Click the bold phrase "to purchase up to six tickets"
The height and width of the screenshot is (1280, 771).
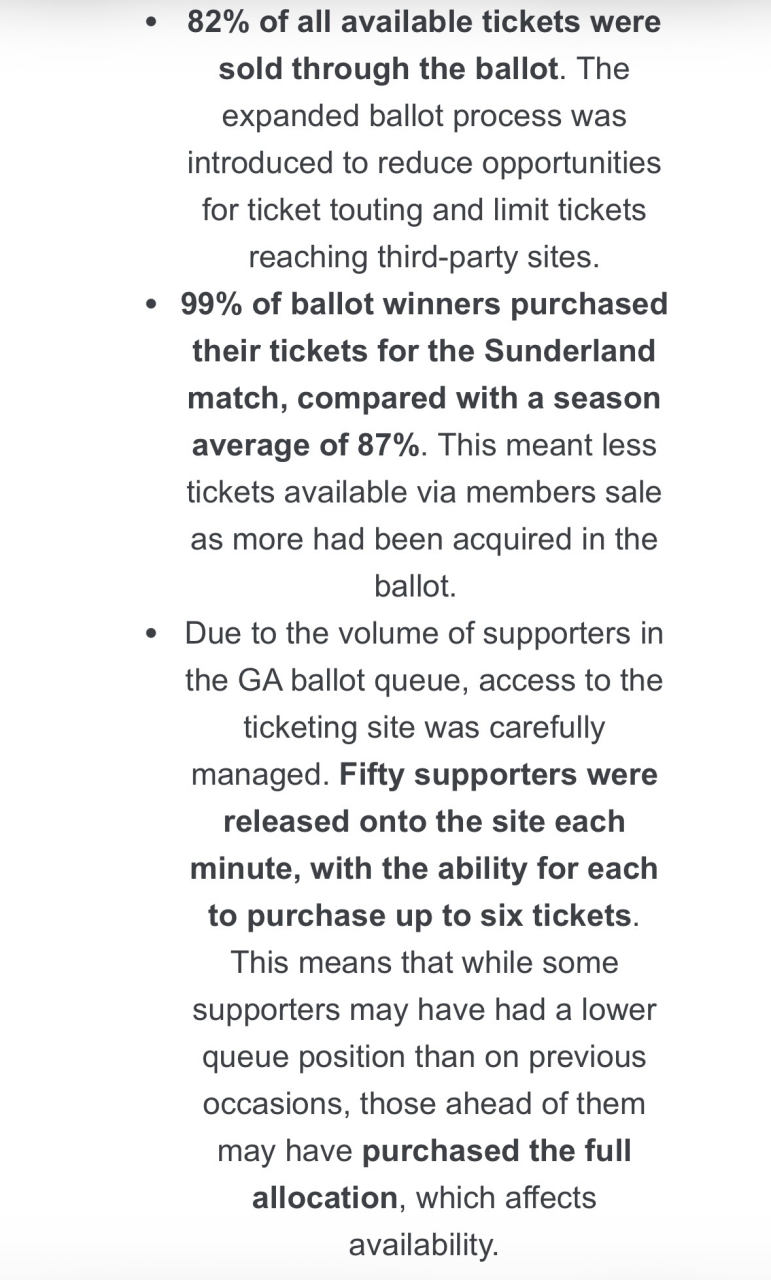coord(420,915)
